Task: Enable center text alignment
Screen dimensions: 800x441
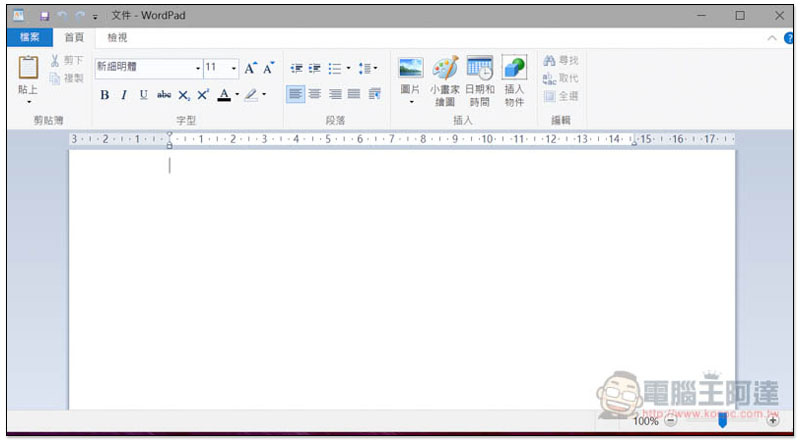Action: click(x=315, y=94)
